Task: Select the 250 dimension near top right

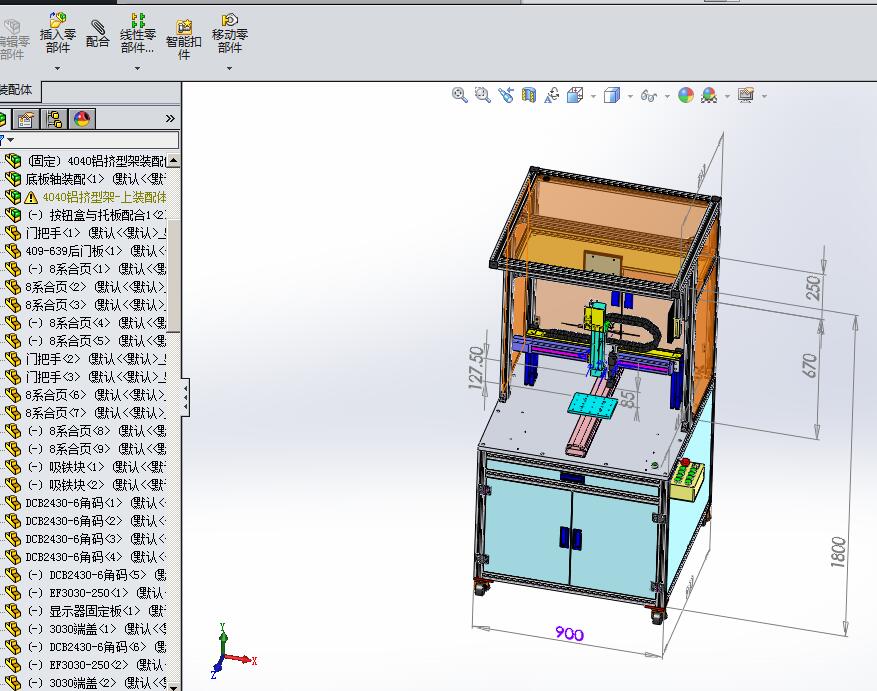Action: (813, 286)
